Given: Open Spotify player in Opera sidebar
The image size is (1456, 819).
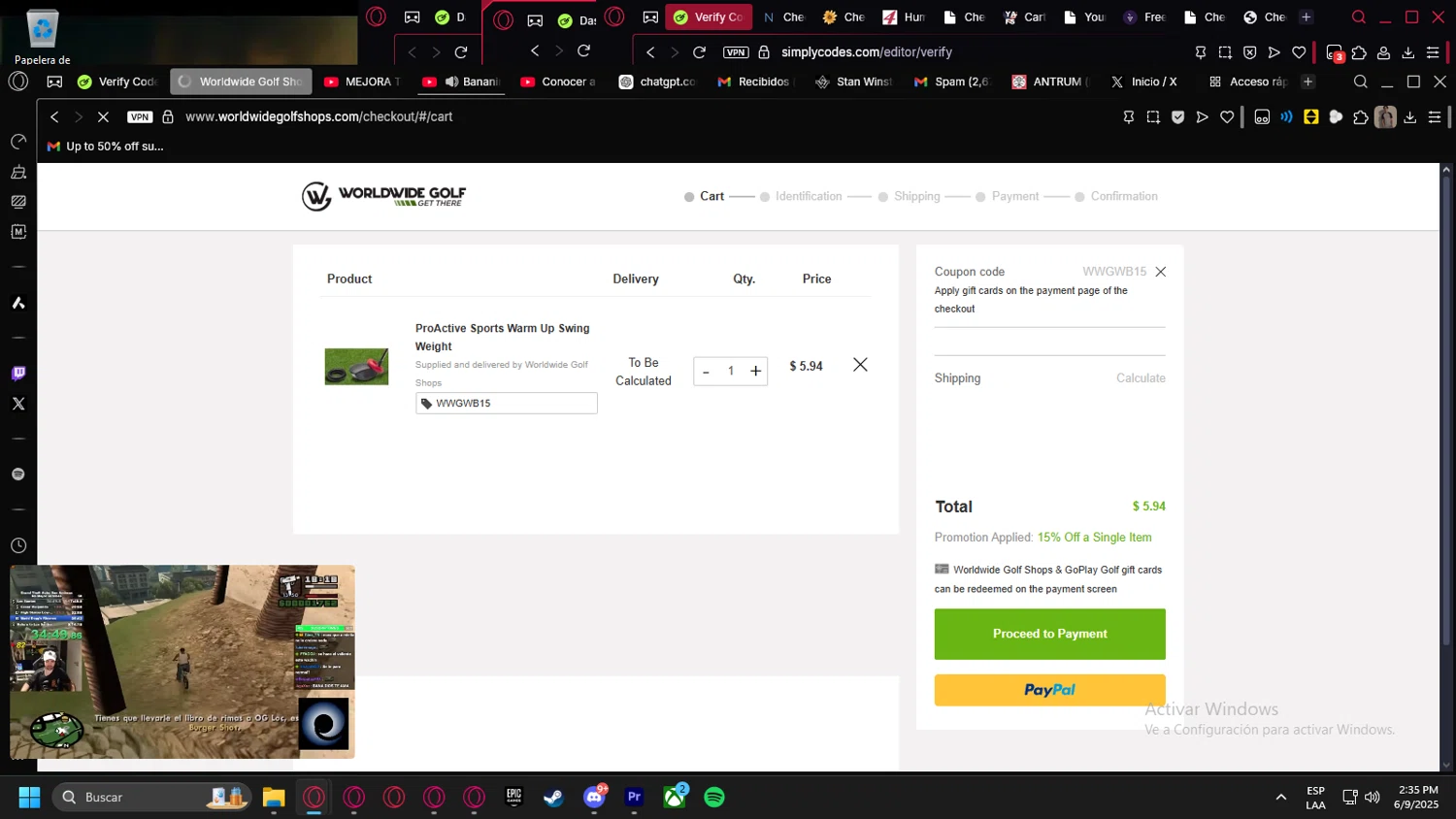Looking at the screenshot, I should coord(18,475).
